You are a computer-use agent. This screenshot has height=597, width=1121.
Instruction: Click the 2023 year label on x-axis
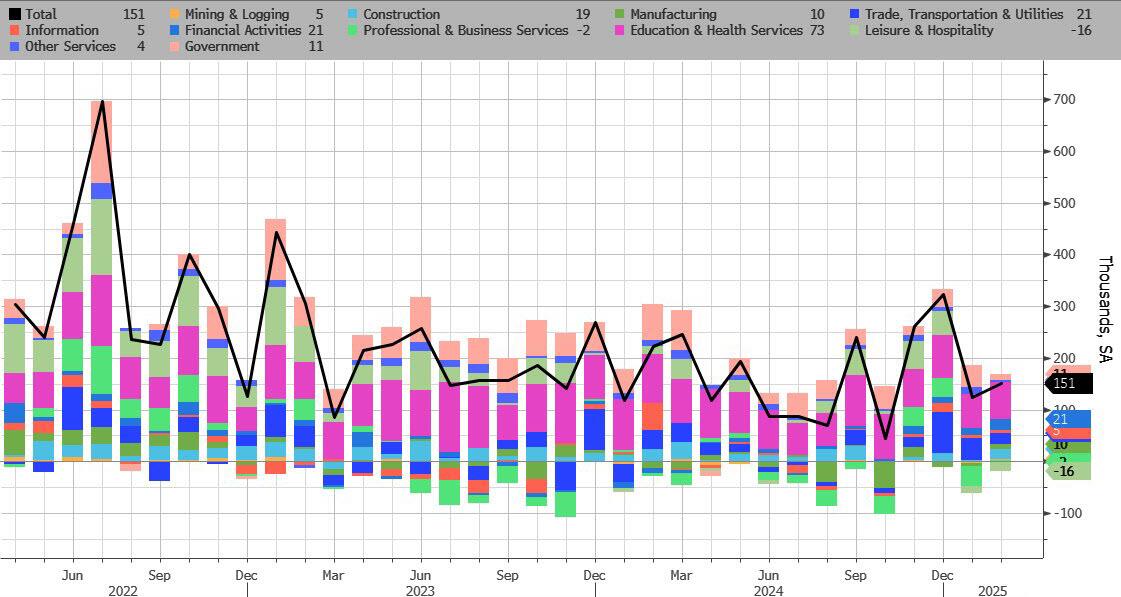pos(421,590)
